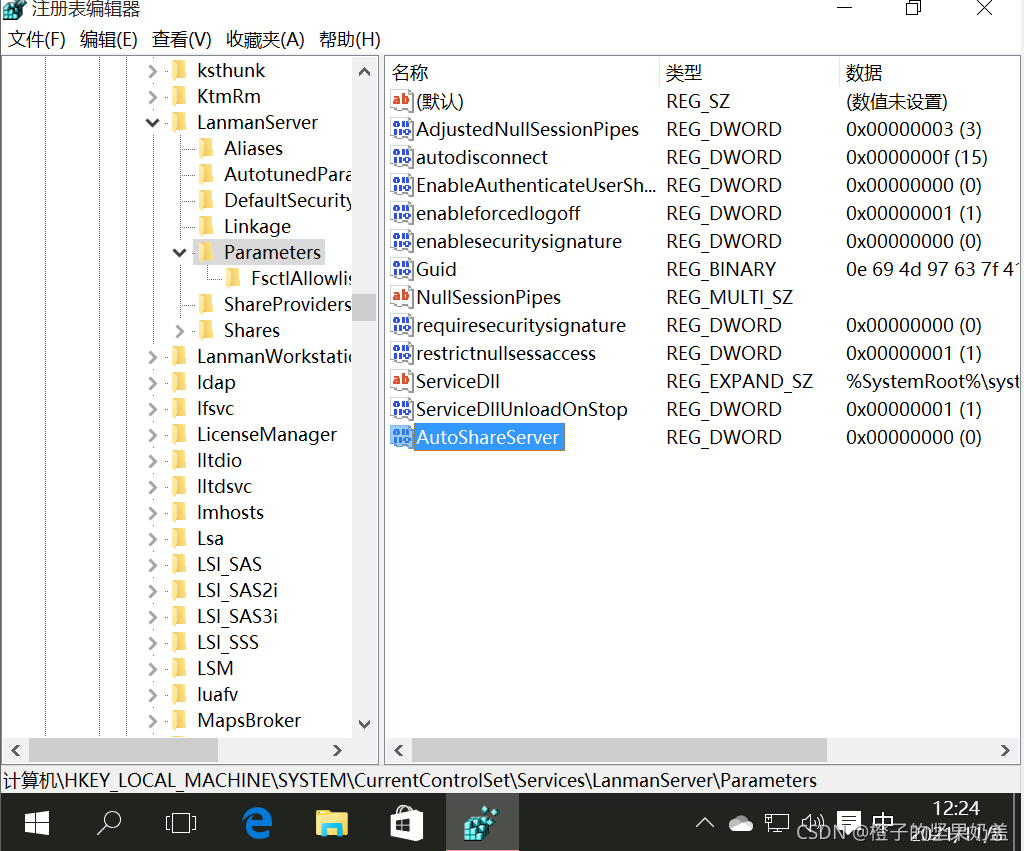Click the DWORD icon of AdjustedNullSessionPipes
Viewport: 1024px width, 851px height.
tap(402, 129)
